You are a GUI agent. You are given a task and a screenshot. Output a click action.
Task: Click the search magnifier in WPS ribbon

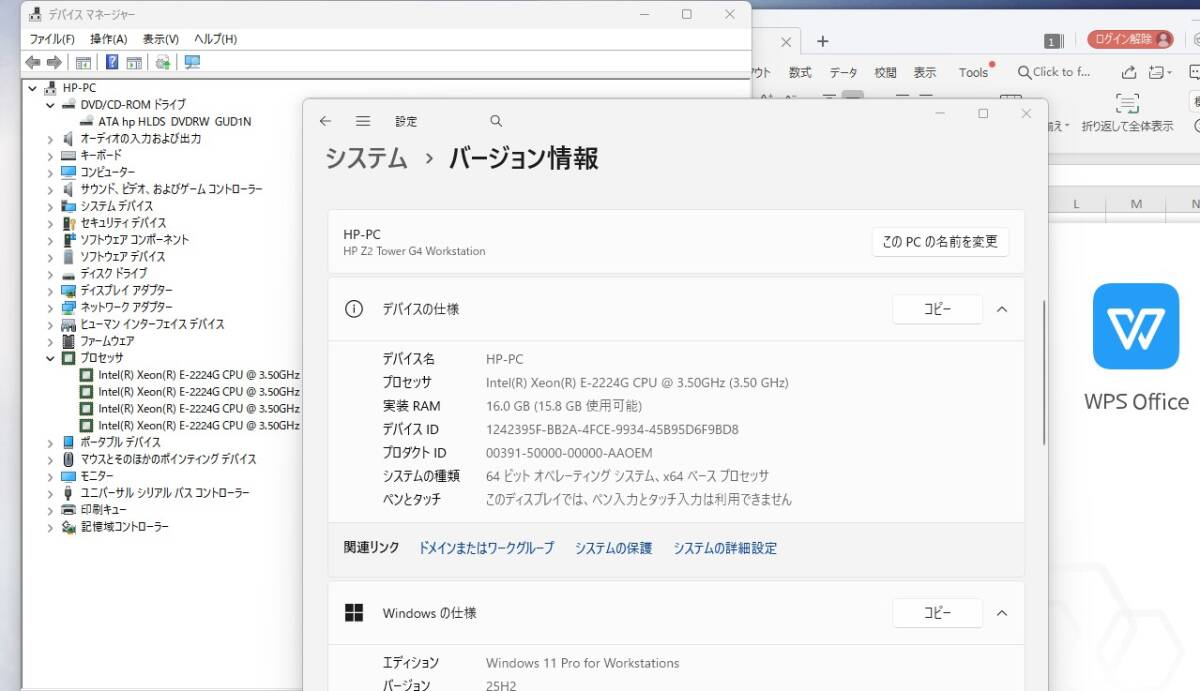pos(1025,71)
